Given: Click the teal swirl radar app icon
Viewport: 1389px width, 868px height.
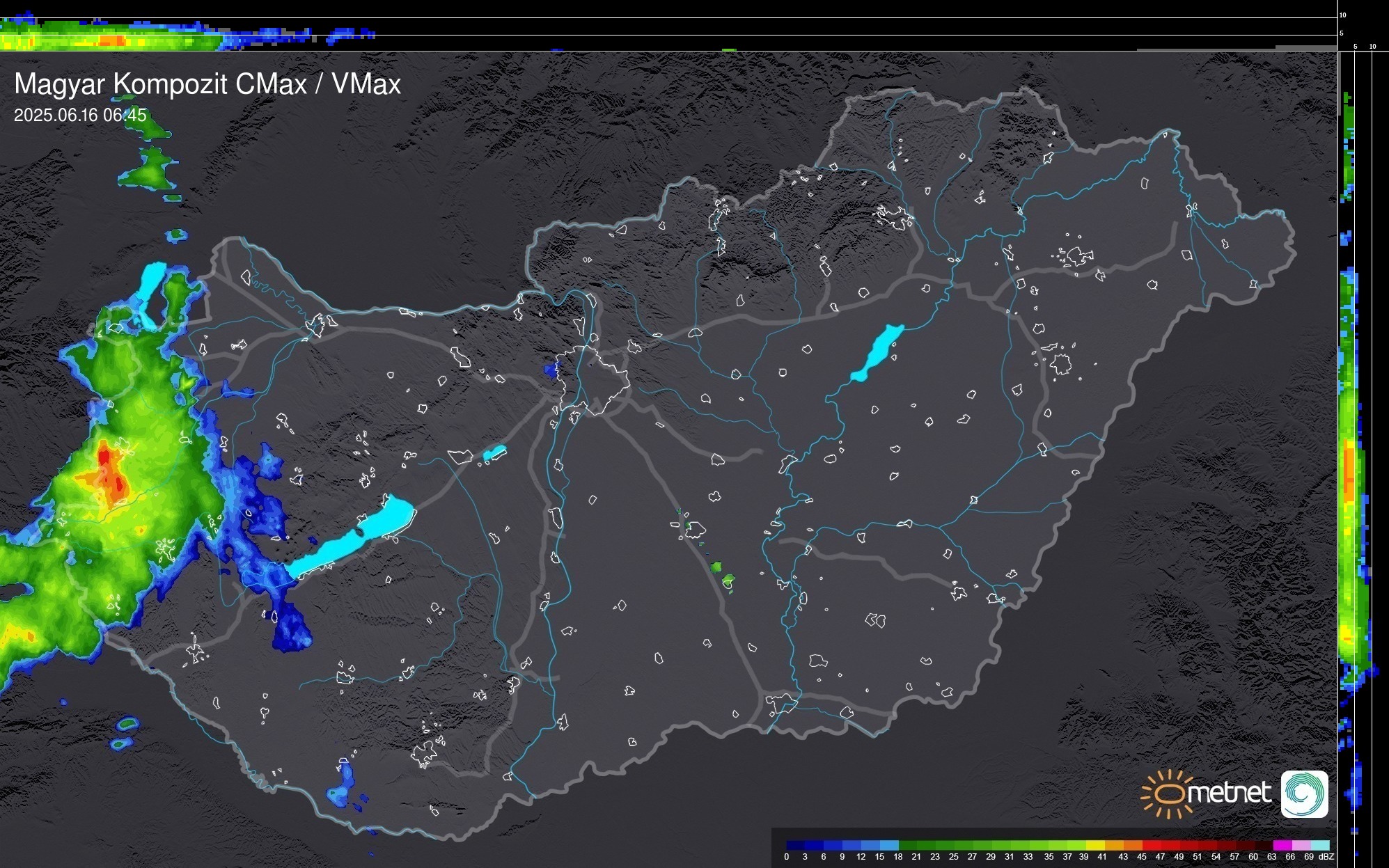Looking at the screenshot, I should [1304, 794].
